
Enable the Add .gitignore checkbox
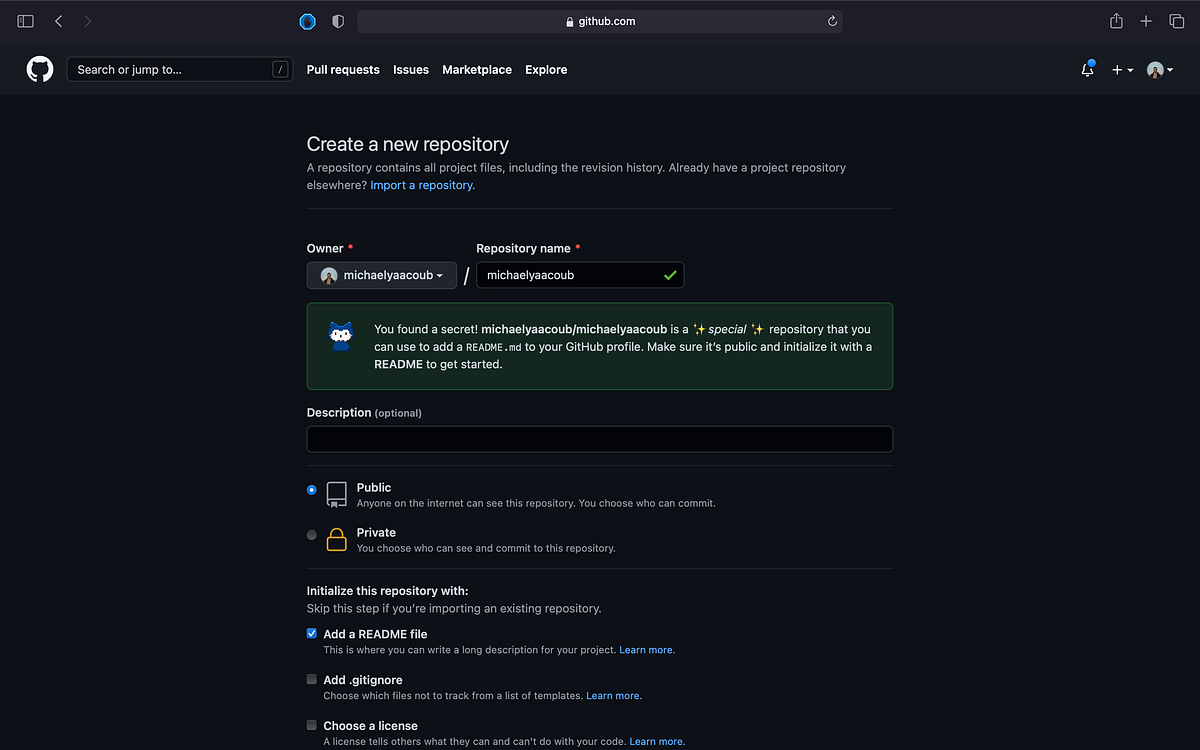click(x=311, y=679)
